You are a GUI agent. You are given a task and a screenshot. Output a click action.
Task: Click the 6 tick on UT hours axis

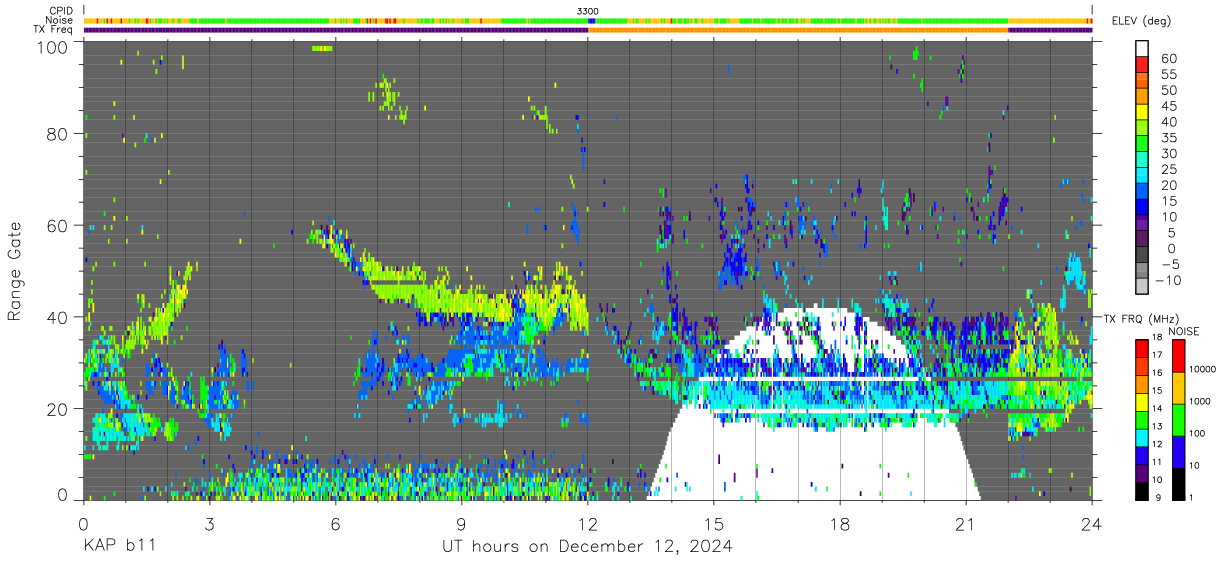point(335,522)
